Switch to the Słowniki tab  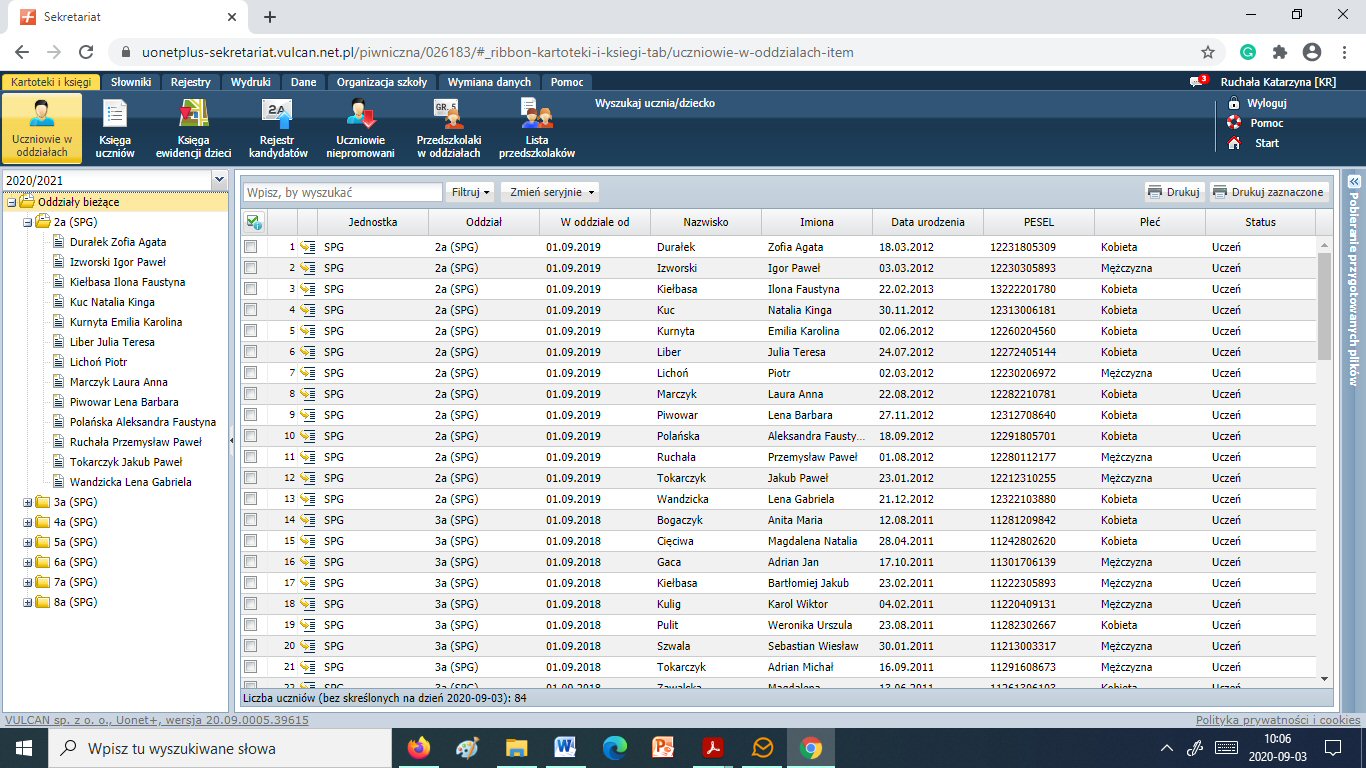[131, 82]
